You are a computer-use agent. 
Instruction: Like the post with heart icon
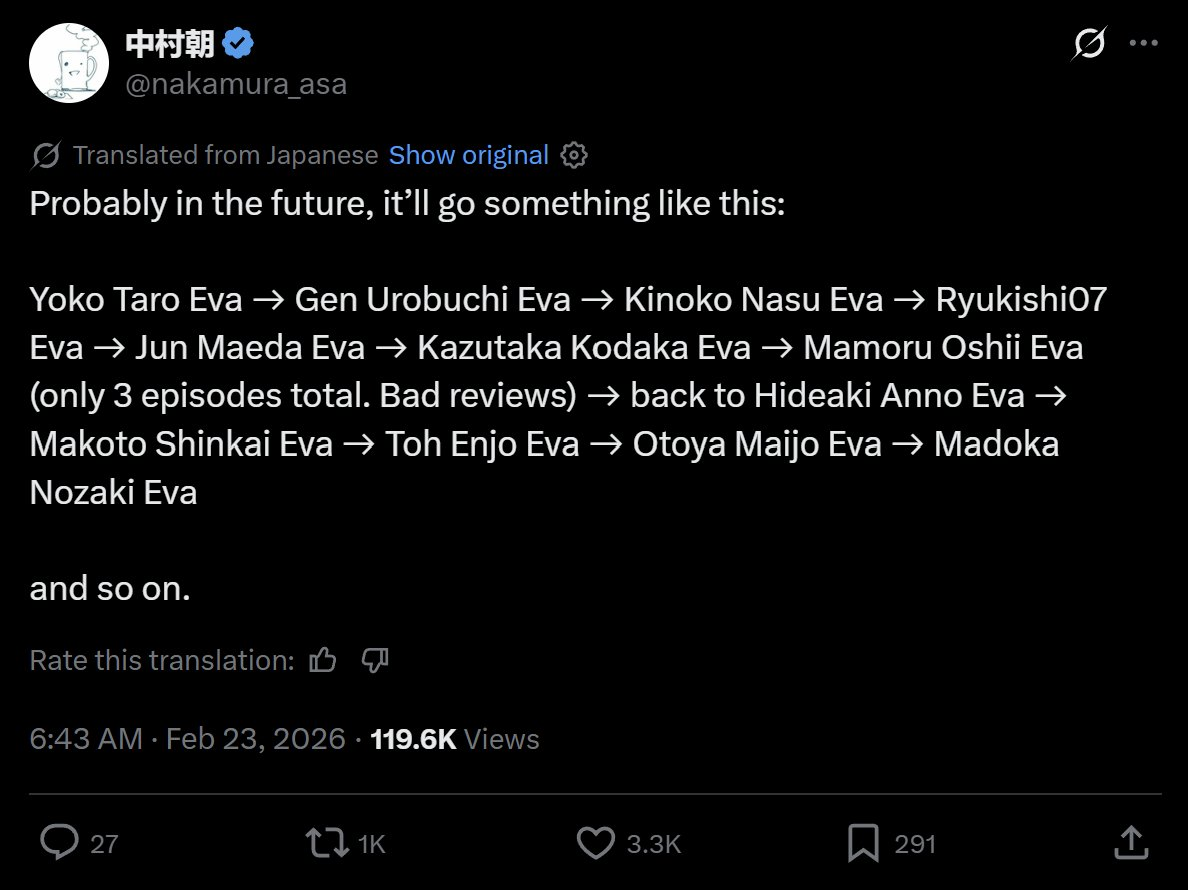pos(596,843)
